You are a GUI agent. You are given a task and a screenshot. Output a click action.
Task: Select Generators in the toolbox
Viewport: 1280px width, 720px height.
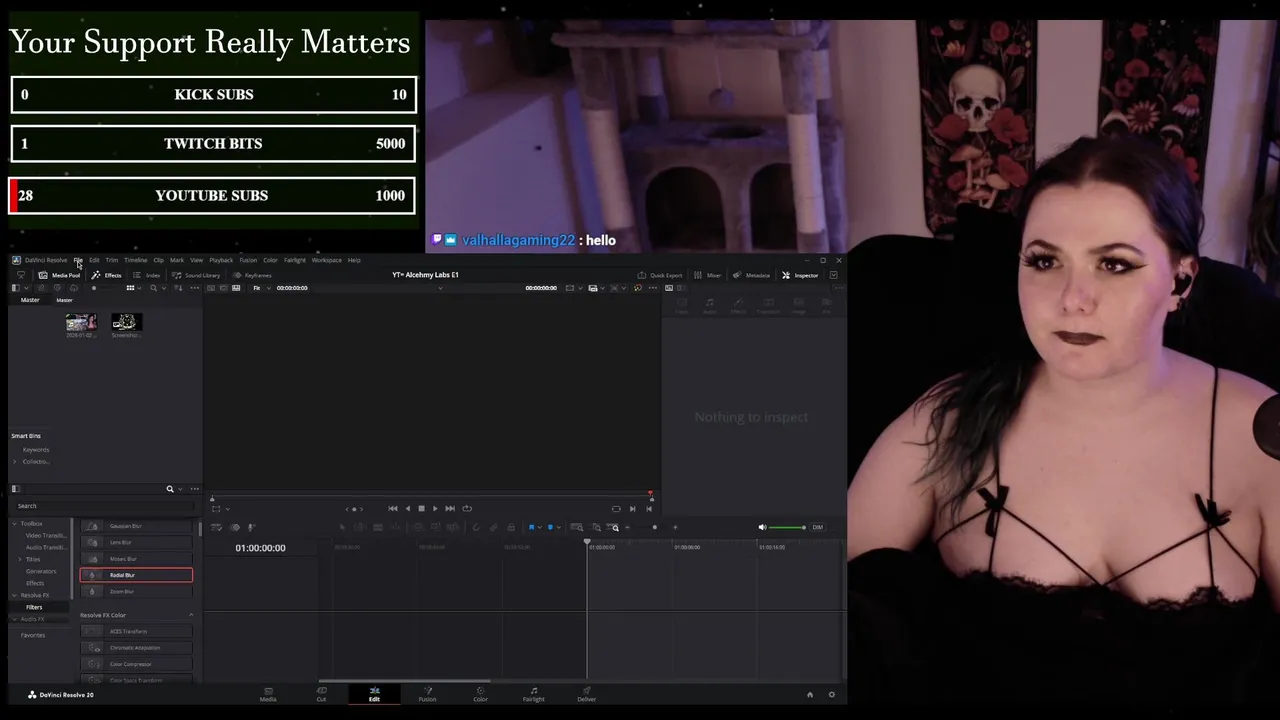(41, 571)
